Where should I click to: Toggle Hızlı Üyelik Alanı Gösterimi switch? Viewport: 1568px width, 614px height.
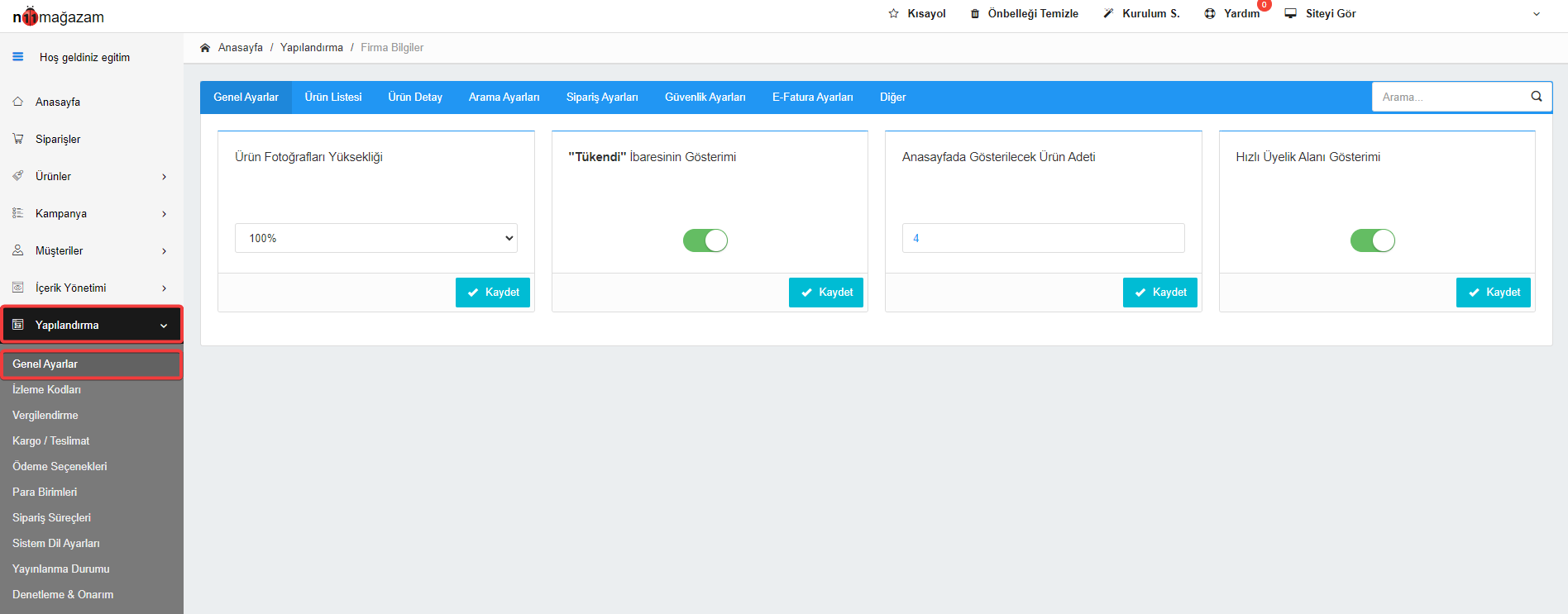click(1373, 240)
